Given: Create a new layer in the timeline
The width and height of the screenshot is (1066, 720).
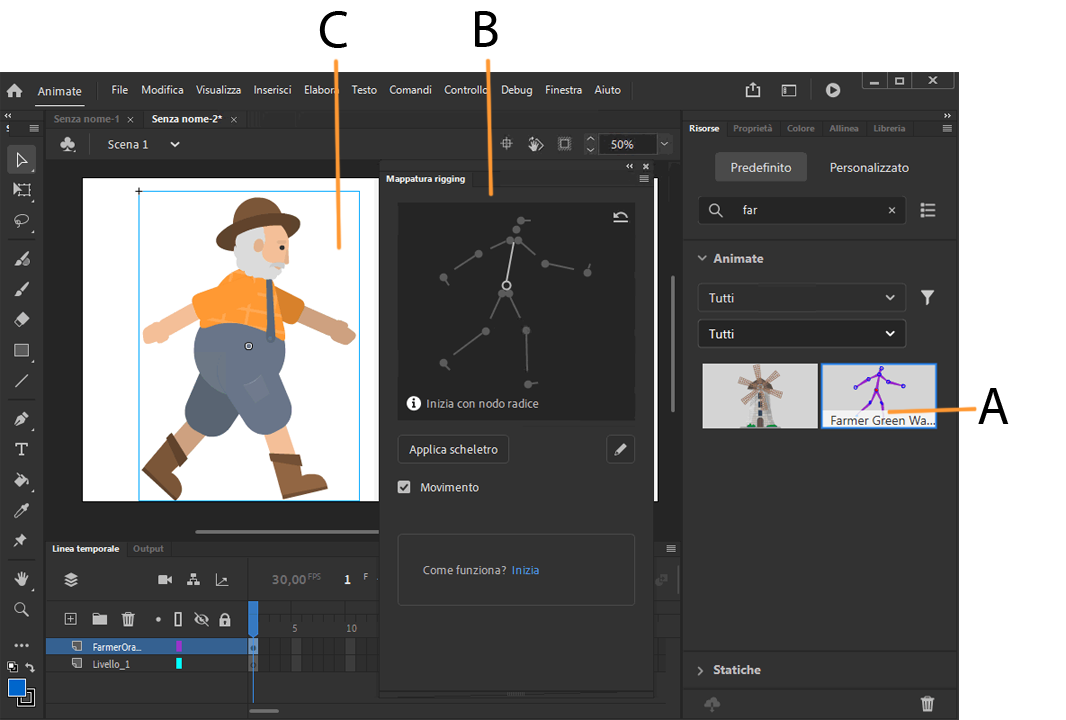Looking at the screenshot, I should pos(69,619).
